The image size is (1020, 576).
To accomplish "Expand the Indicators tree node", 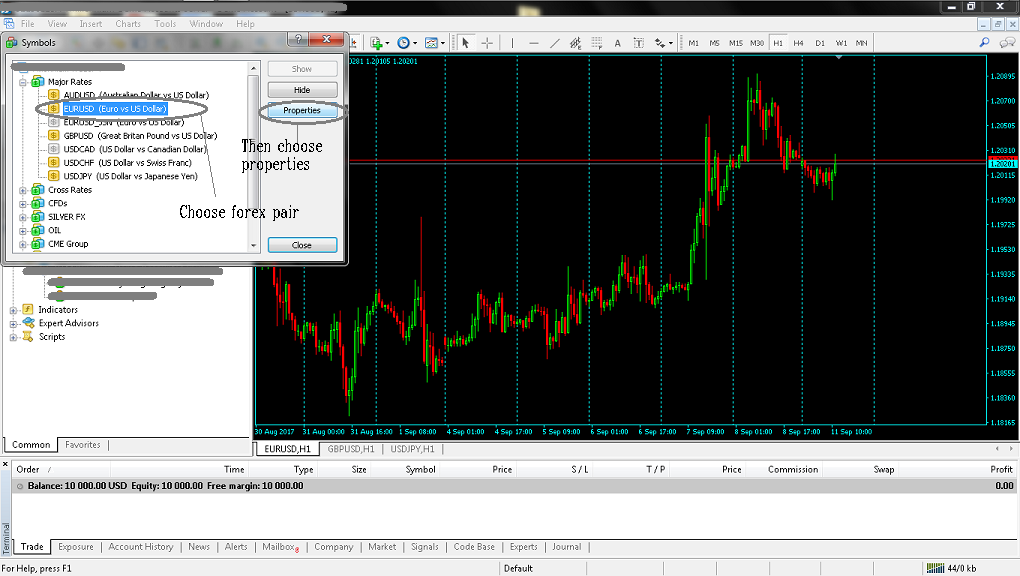I will [13, 310].
